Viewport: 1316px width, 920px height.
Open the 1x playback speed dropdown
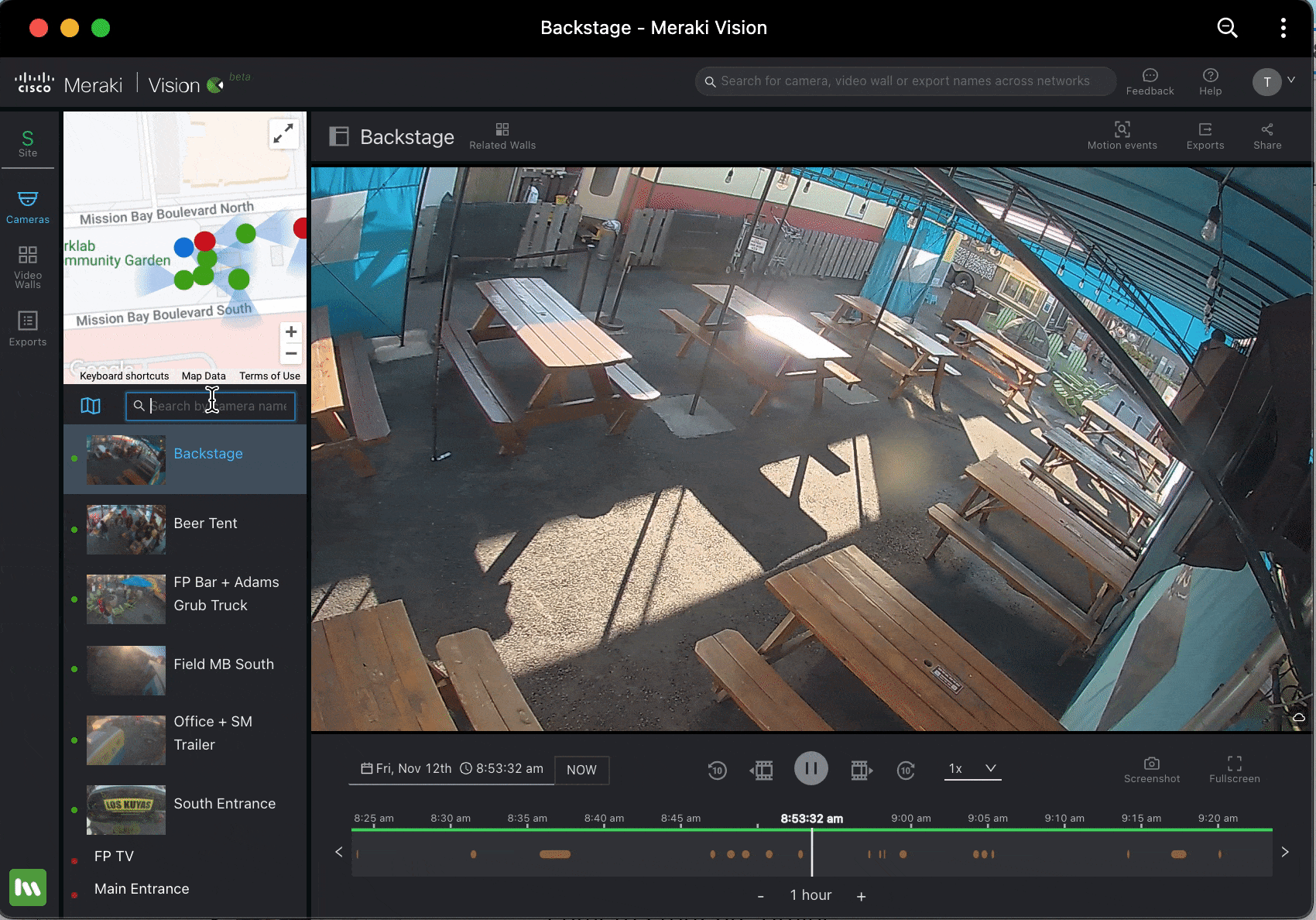tap(972, 769)
